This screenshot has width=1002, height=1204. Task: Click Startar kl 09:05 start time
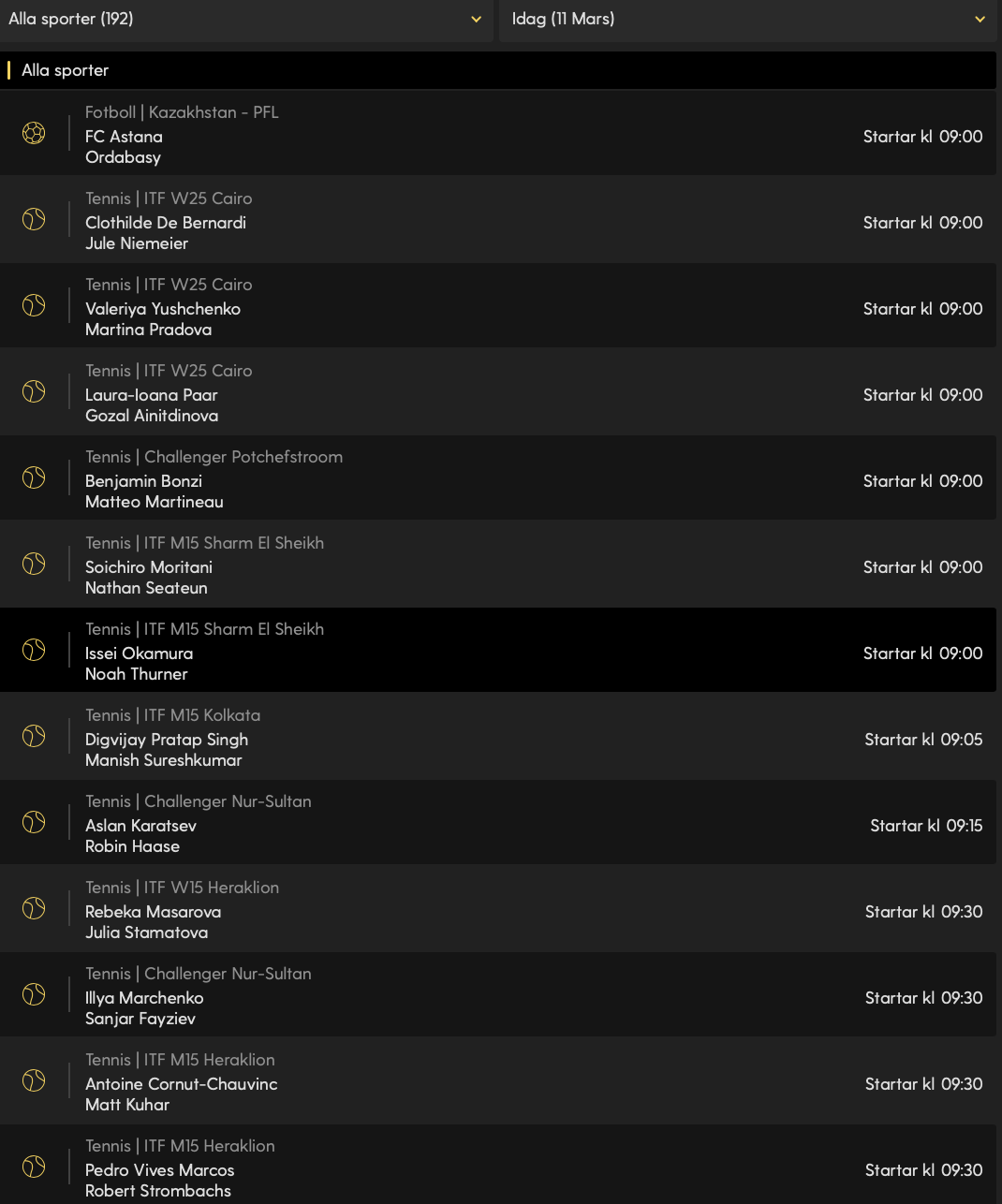pos(922,740)
